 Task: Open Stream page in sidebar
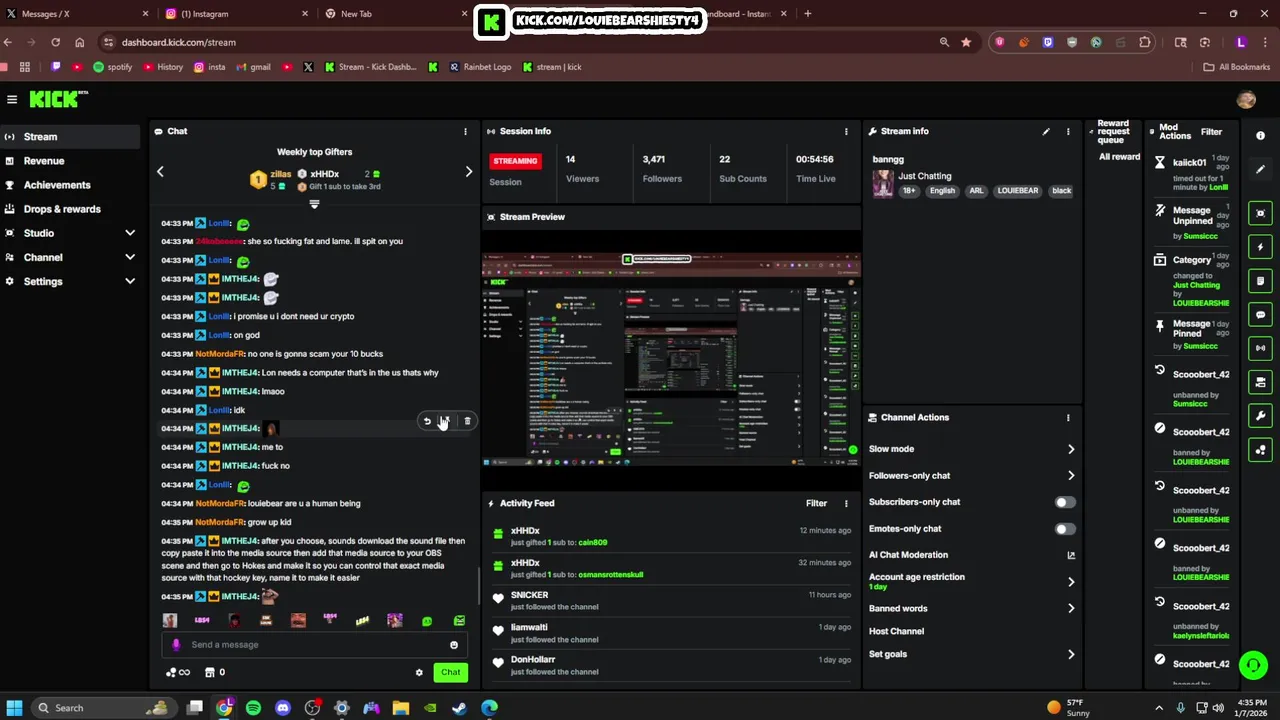70,137
